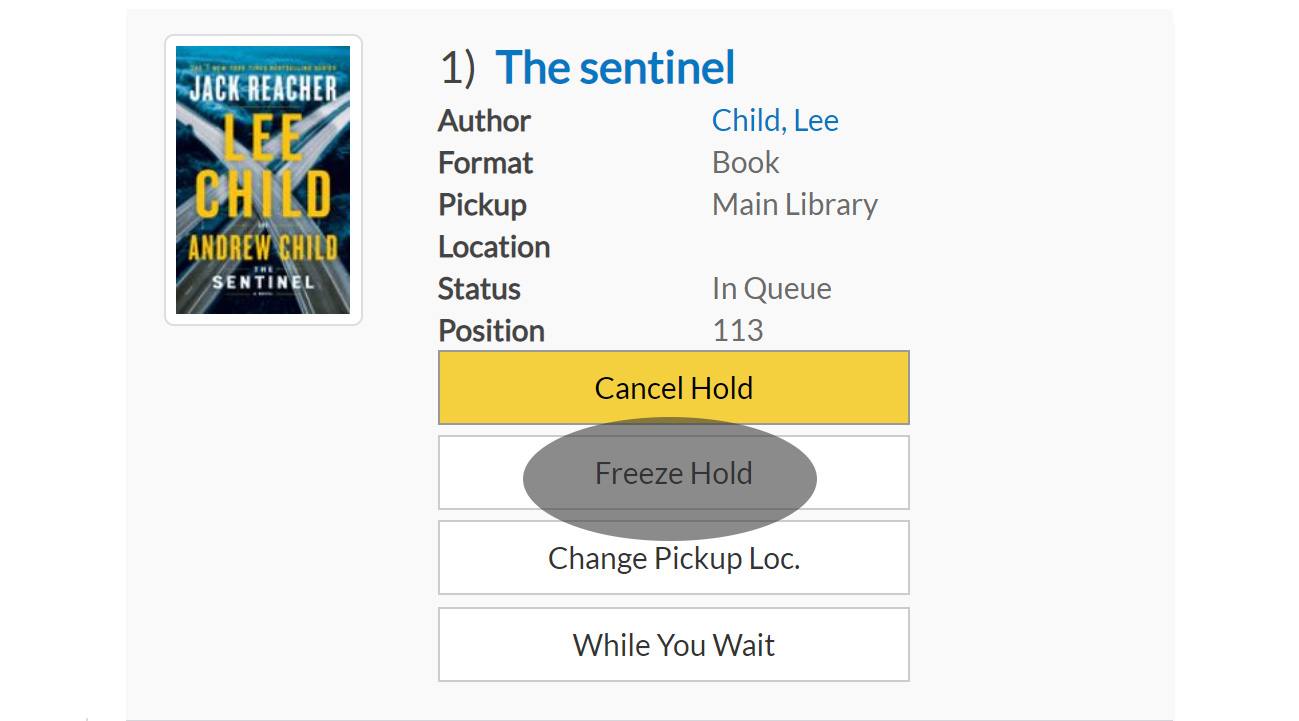Click the Pickup Location field label

click(494, 226)
